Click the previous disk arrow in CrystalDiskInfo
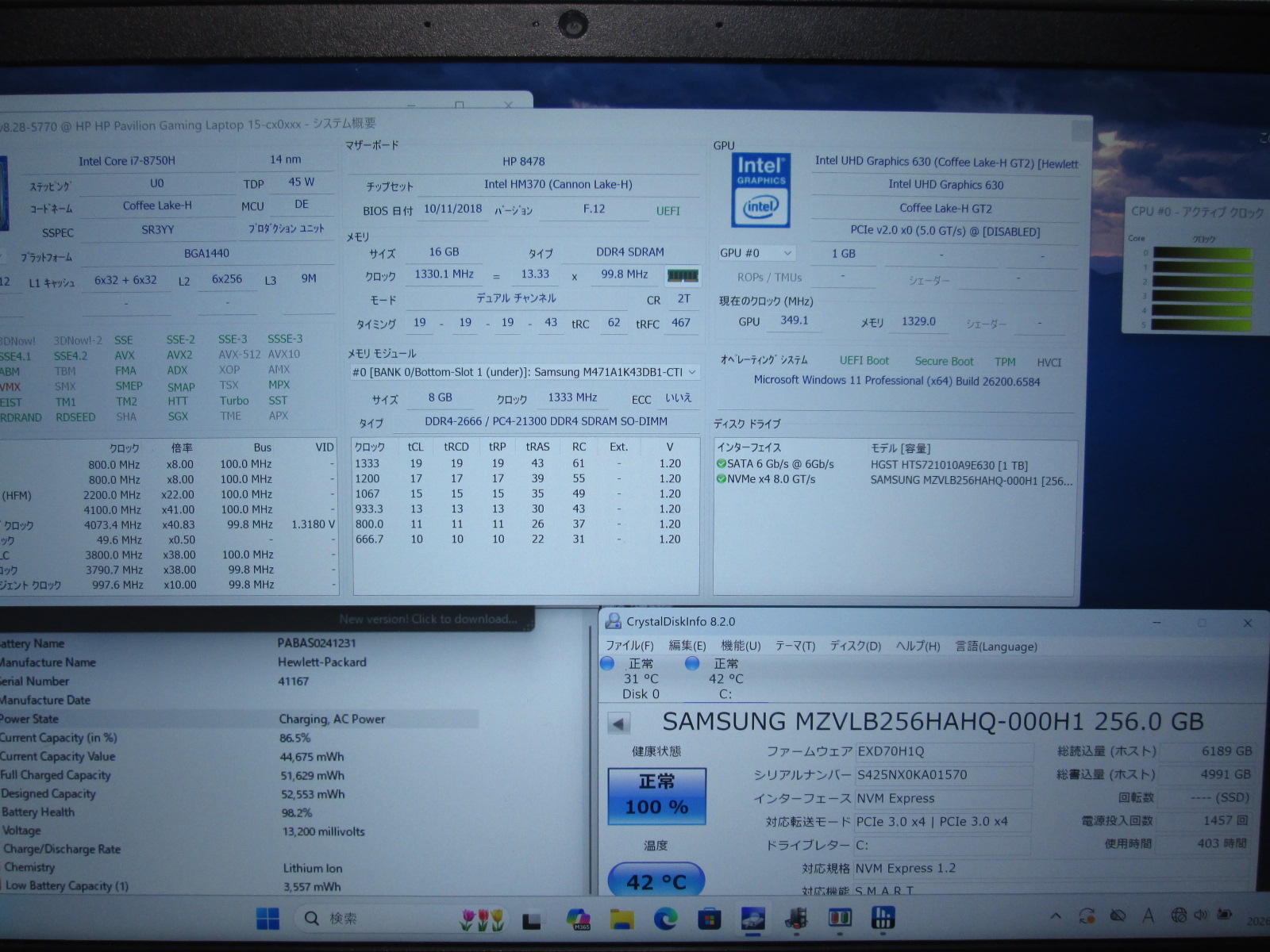The image size is (1270, 952). click(x=619, y=723)
